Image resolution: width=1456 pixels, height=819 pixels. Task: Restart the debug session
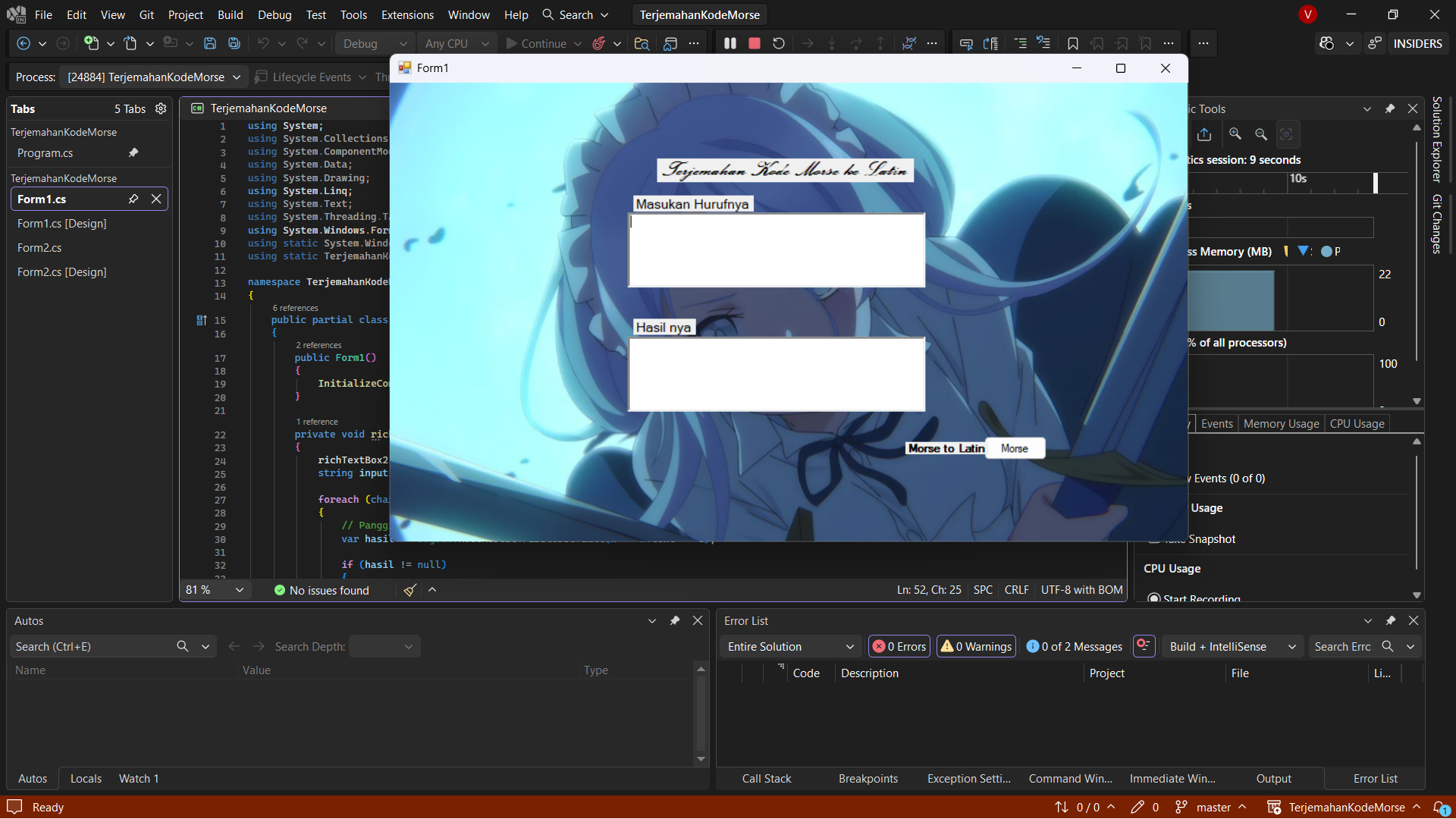tap(779, 43)
